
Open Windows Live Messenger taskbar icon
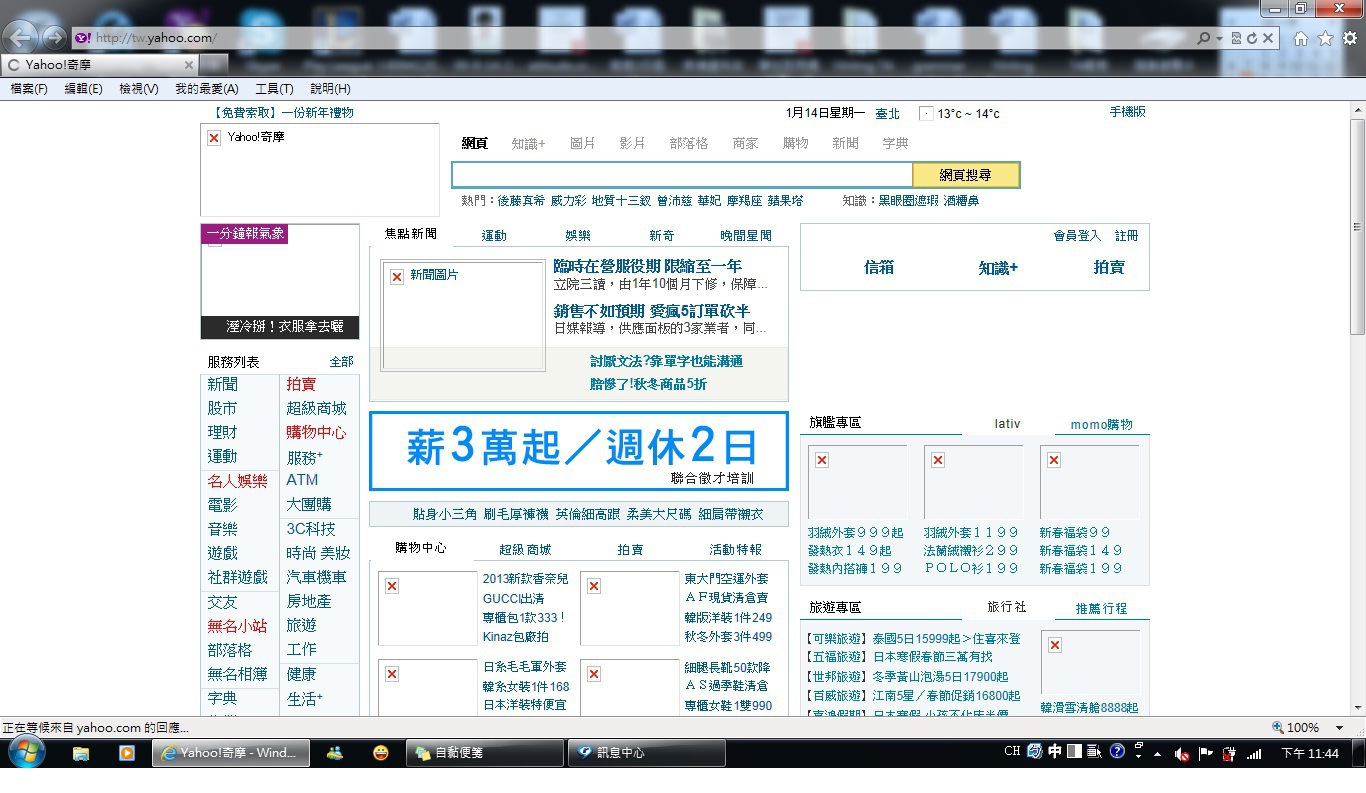334,753
